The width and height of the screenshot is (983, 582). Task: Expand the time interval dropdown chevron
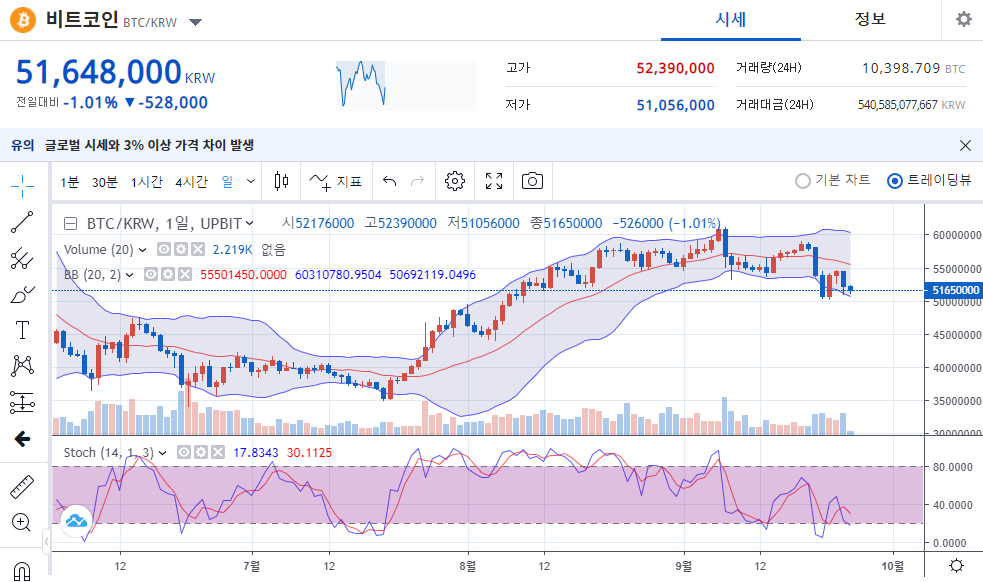[x=251, y=181]
